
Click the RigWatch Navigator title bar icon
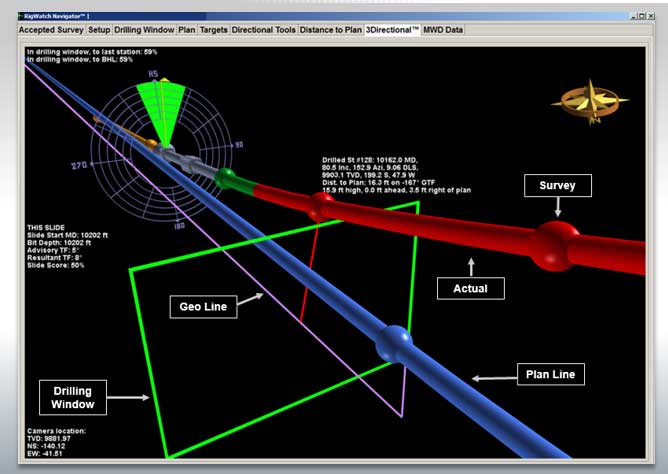(23, 18)
